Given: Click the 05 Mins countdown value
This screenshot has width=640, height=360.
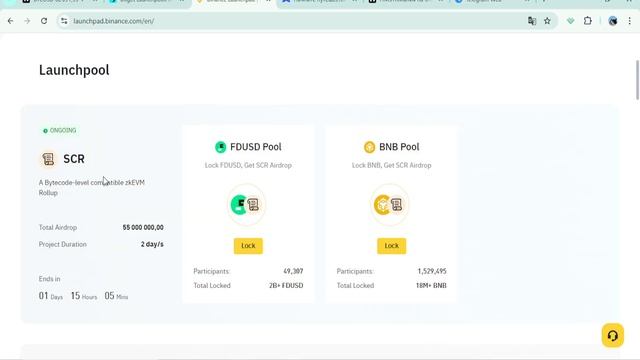Looking at the screenshot, I should 116,296.
